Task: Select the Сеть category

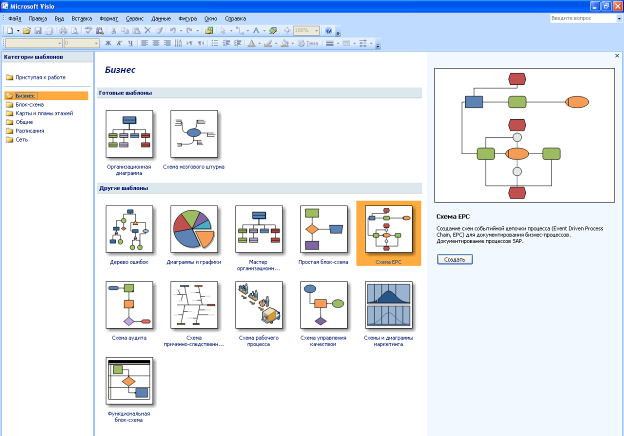Action: (17, 140)
